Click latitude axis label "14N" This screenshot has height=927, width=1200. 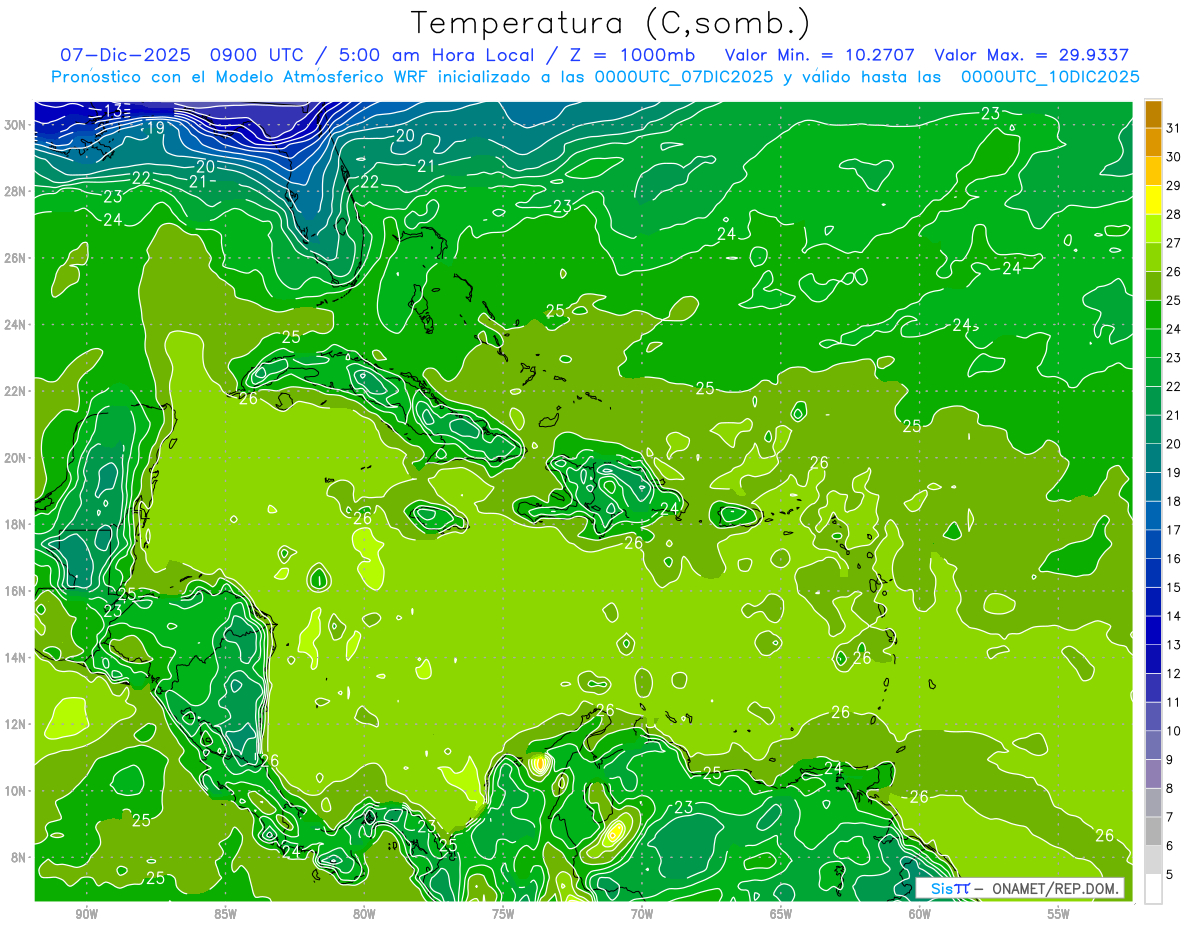pos(15,657)
